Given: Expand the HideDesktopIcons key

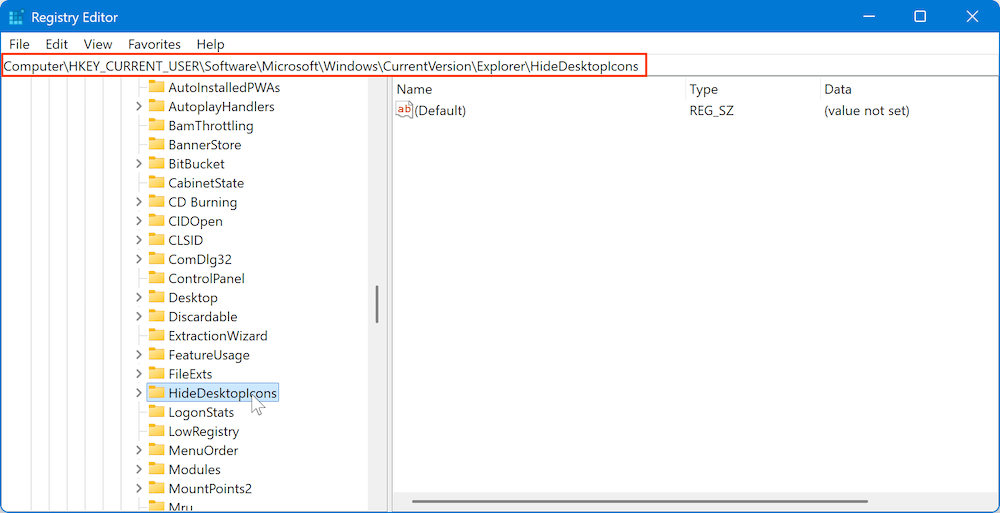Looking at the screenshot, I should 138,393.
